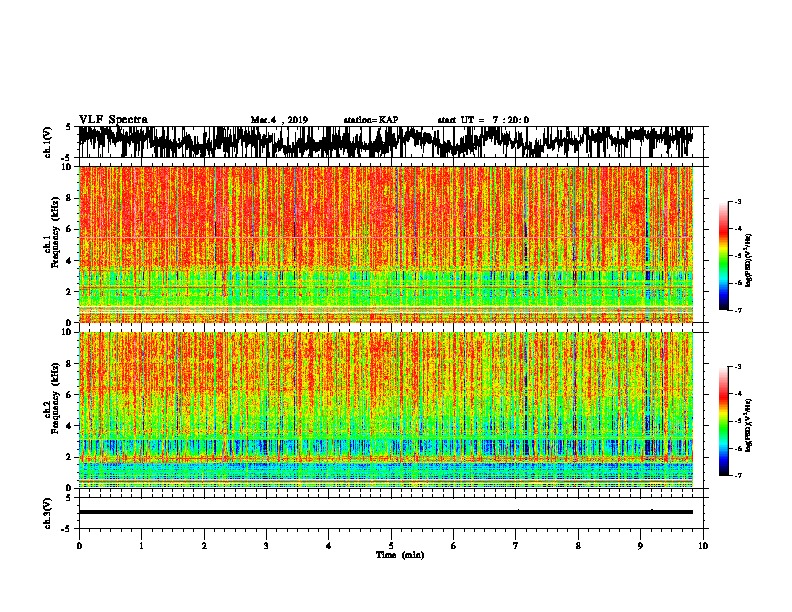
Task: Click the "start UT = 7:20:0" text
Action: (483, 120)
